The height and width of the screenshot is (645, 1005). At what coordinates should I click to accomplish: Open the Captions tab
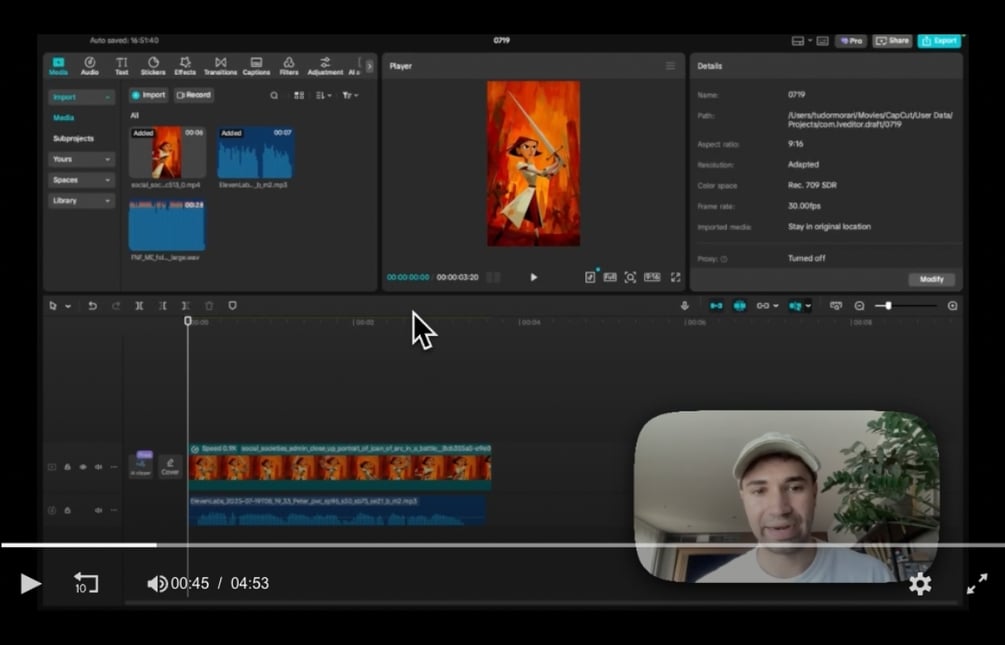click(x=256, y=65)
